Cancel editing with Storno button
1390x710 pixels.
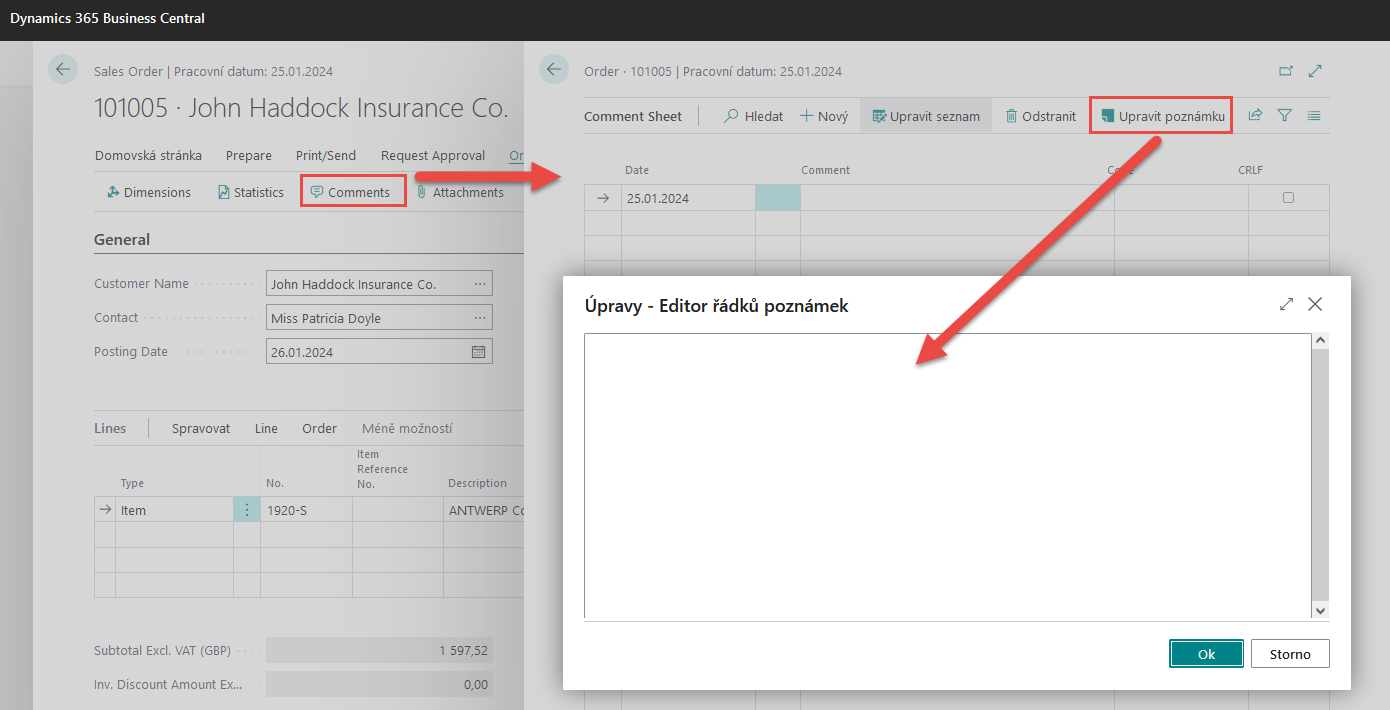click(1289, 654)
